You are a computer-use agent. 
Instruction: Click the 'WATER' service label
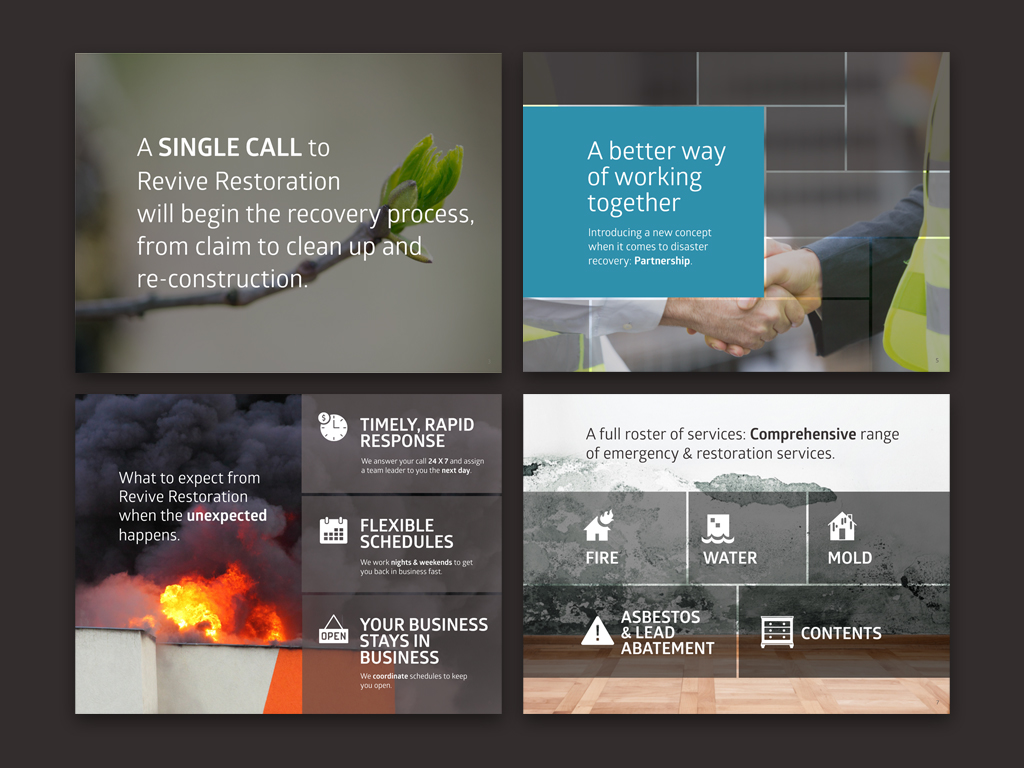(x=730, y=558)
